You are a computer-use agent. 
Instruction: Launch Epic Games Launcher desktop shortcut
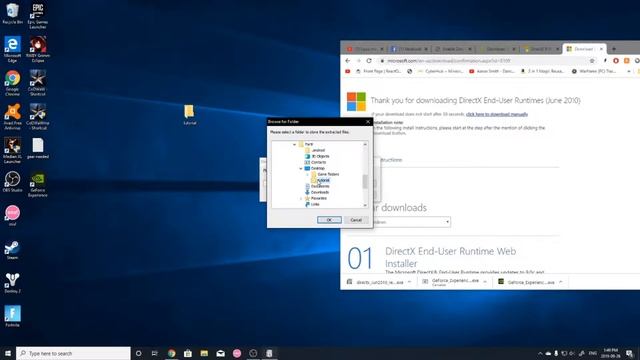(38, 16)
